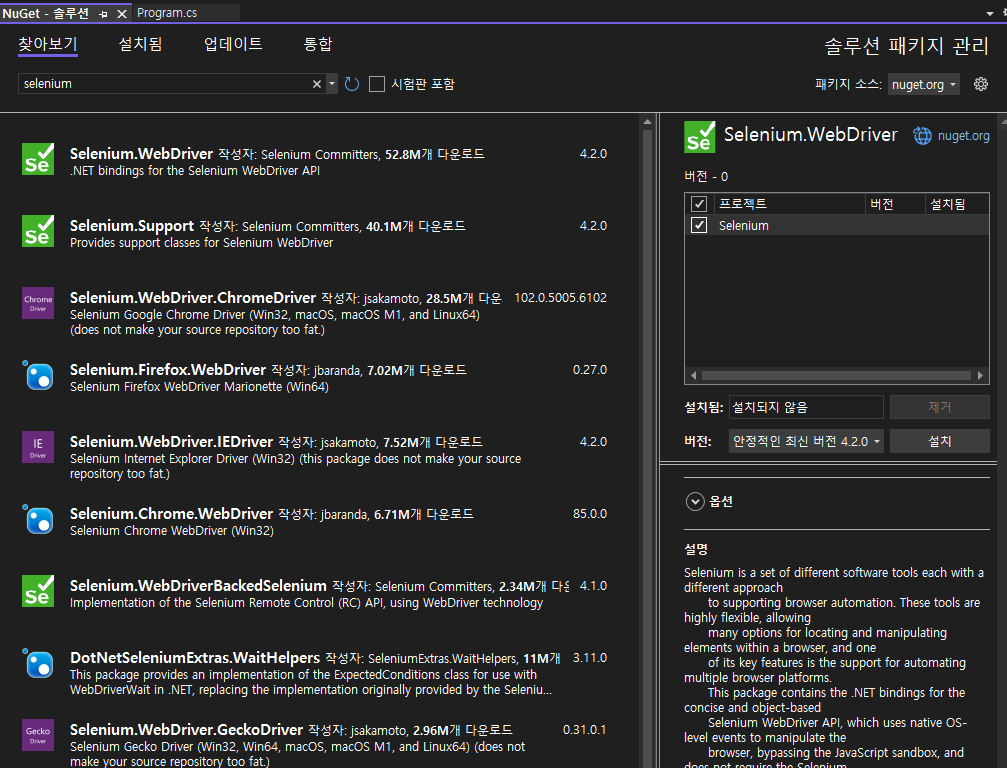Screen dimensions: 1007x768
Task: Select the Selenium.WebDriverBackedSelenium package title
Action: coord(198,586)
